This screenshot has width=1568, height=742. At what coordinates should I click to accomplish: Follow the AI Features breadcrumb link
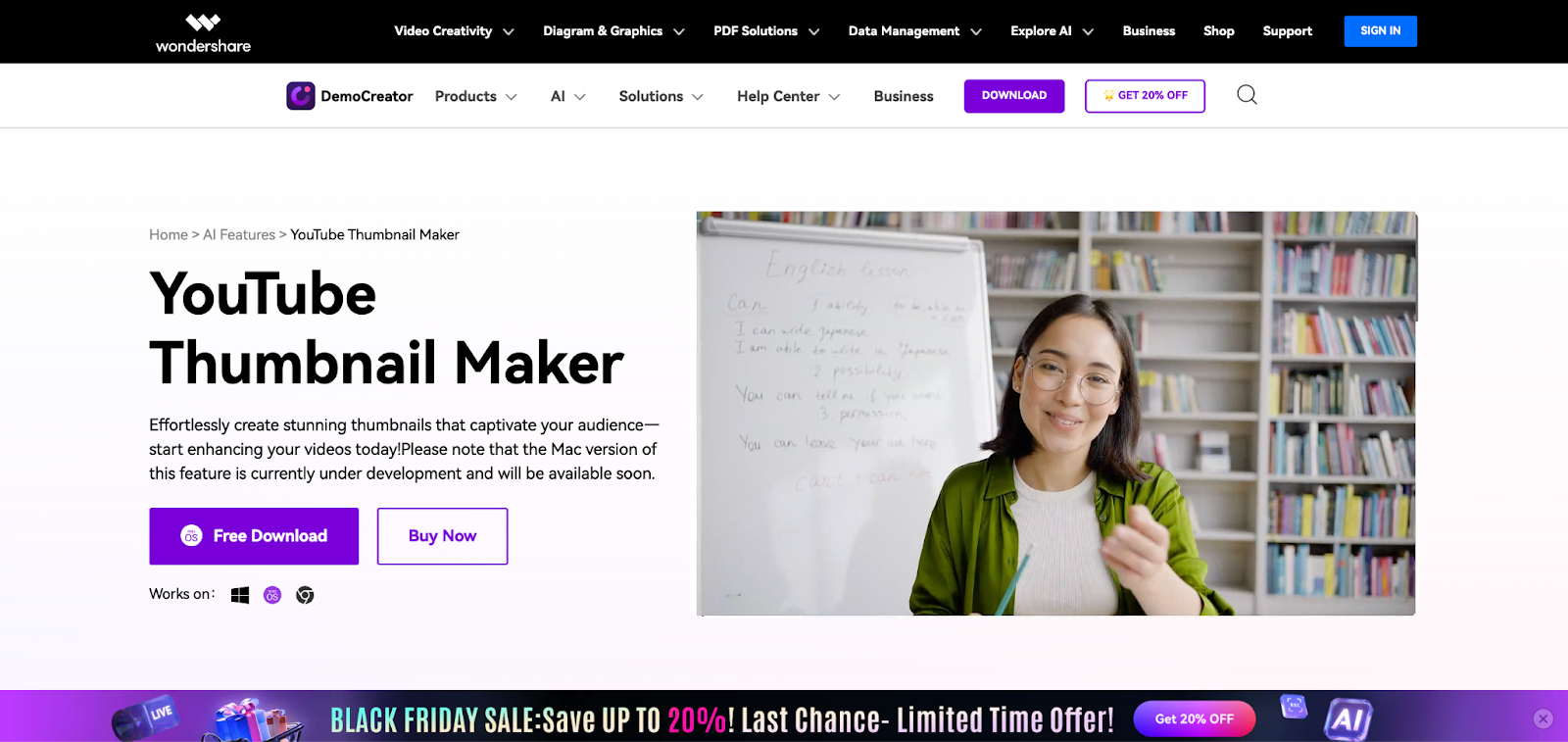(239, 234)
